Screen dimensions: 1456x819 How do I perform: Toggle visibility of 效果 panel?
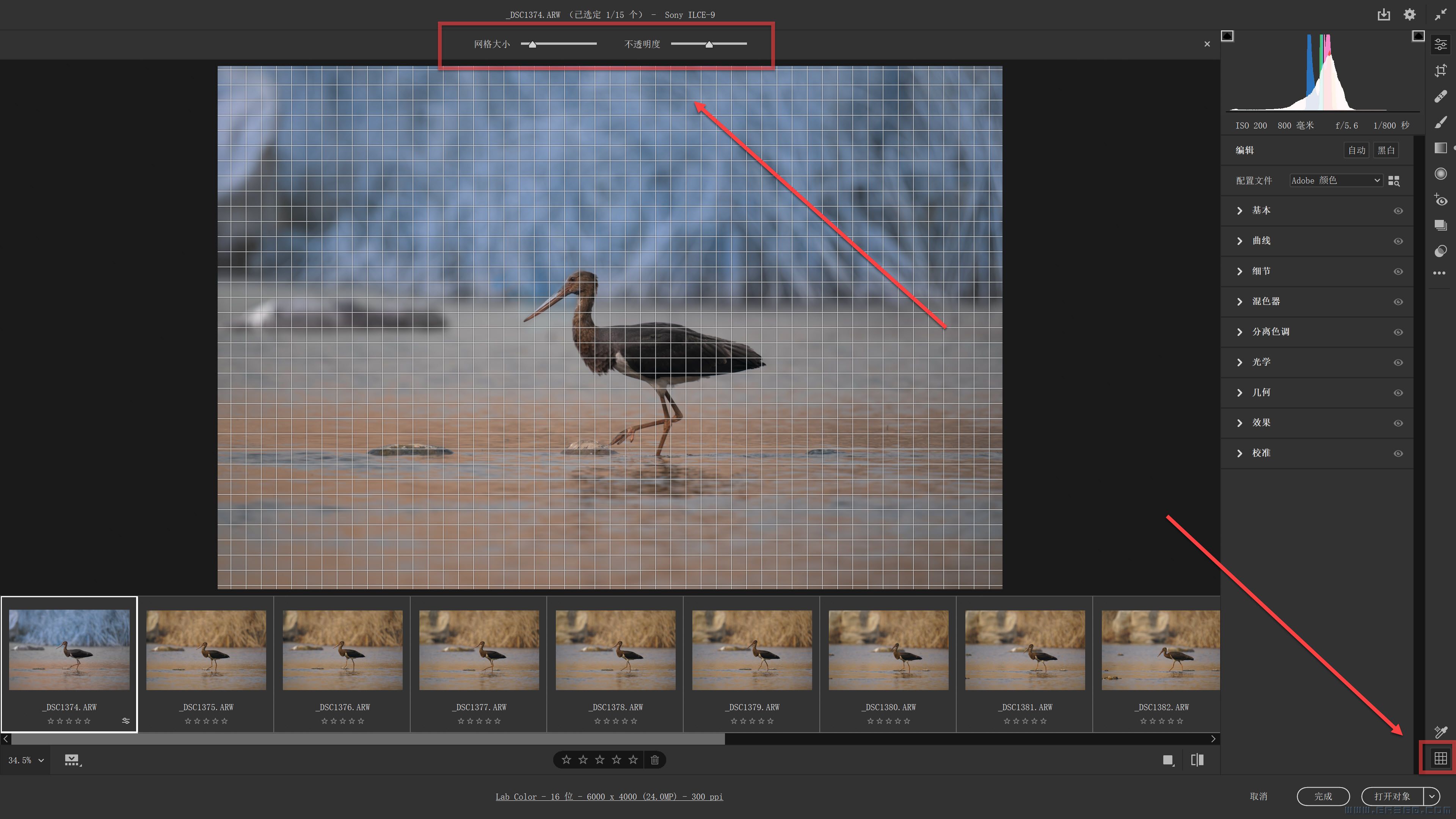[x=1398, y=424]
